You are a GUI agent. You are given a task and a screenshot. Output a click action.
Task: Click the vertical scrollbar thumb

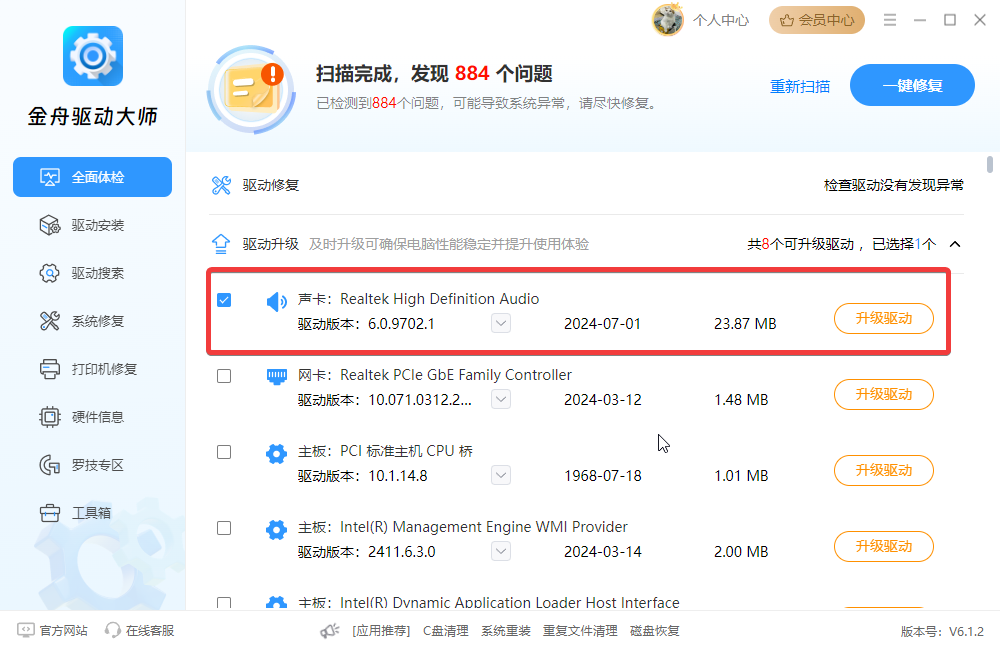click(990, 164)
